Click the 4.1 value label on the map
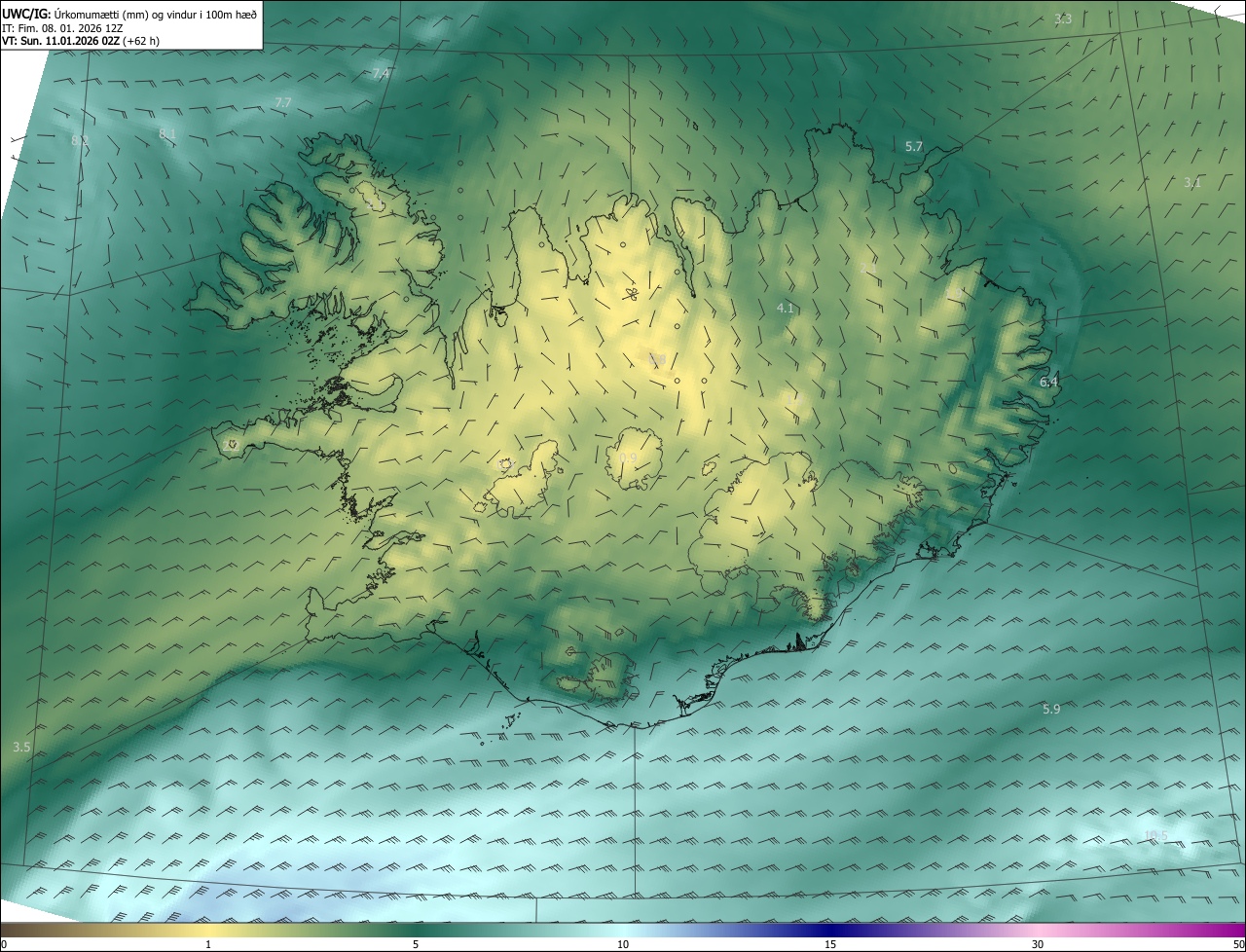1246x952 pixels. 786,309
